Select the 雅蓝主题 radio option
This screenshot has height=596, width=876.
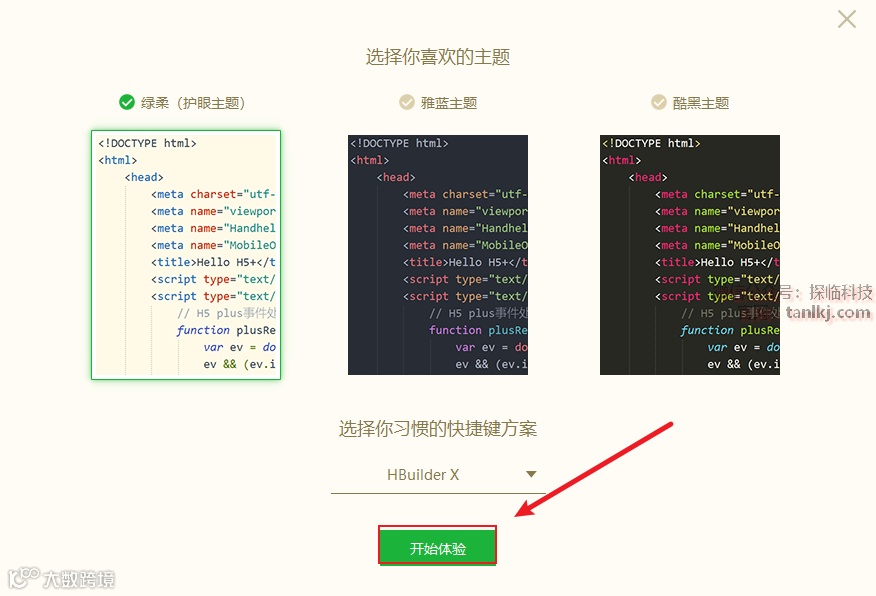click(x=407, y=102)
